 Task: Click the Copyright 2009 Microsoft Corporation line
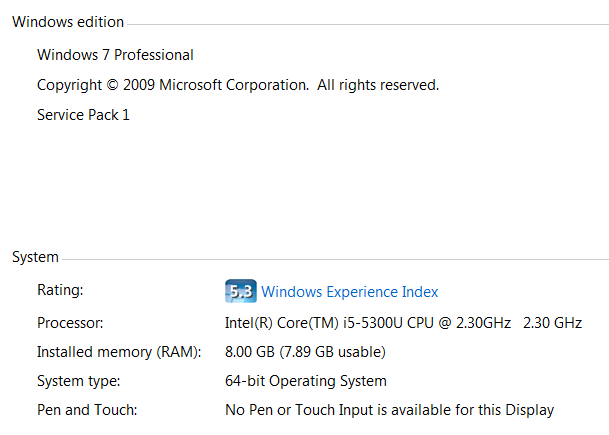[238, 85]
